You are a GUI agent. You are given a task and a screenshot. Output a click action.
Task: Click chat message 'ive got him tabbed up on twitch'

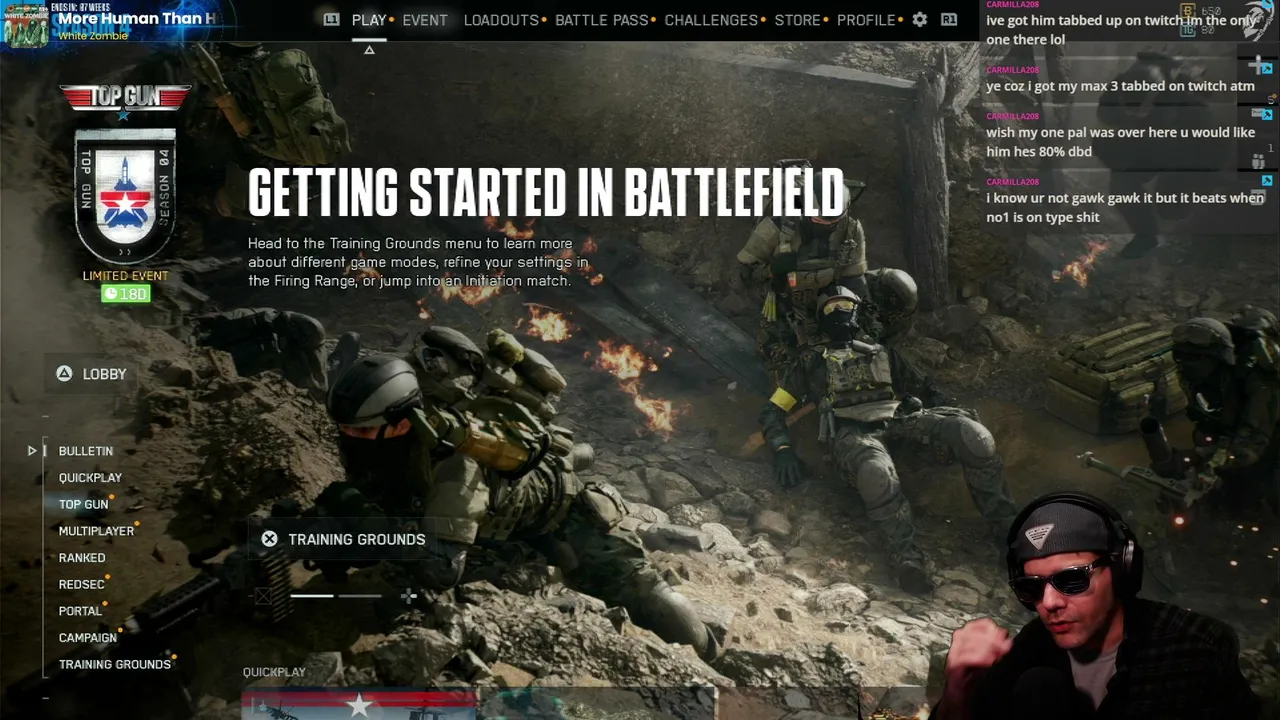point(1120,30)
